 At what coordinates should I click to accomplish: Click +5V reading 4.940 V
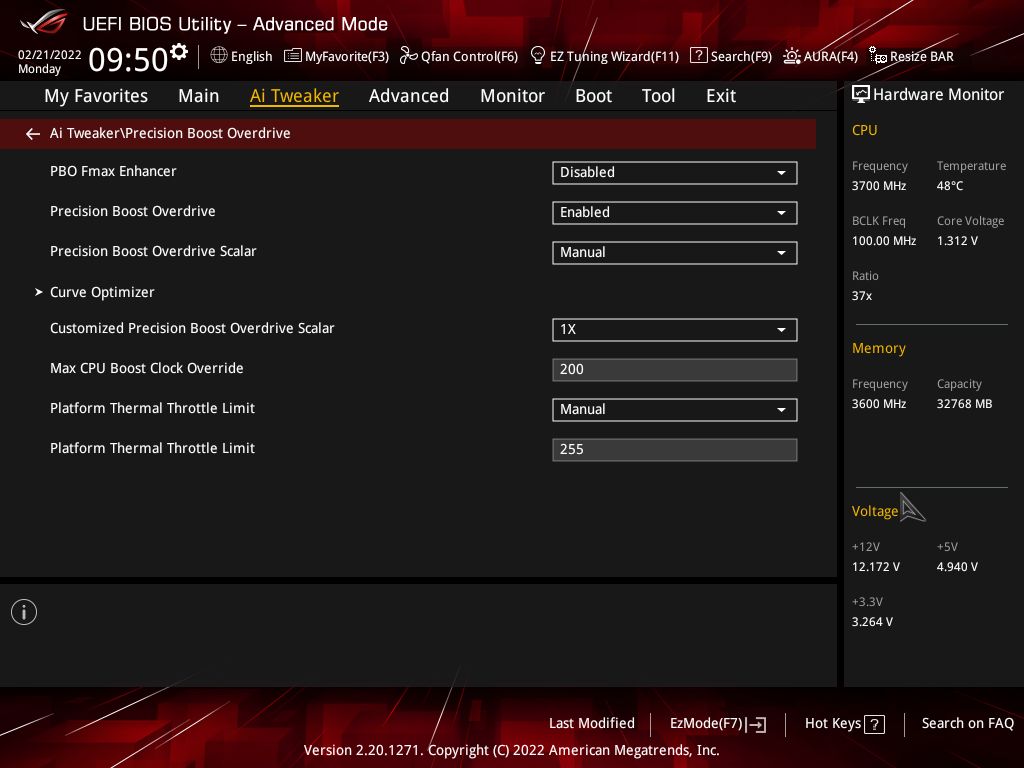click(x=957, y=567)
